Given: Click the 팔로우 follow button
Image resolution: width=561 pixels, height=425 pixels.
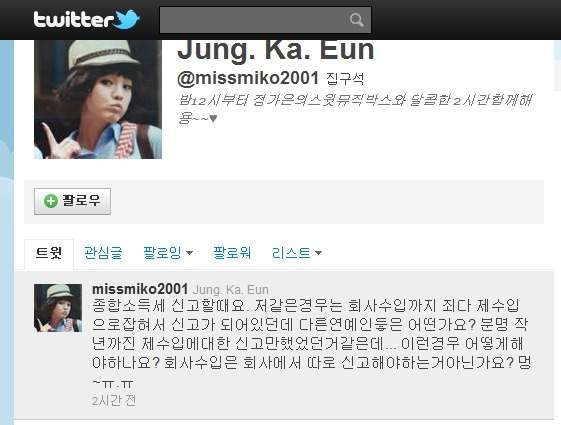Looking at the screenshot, I should tap(72, 201).
